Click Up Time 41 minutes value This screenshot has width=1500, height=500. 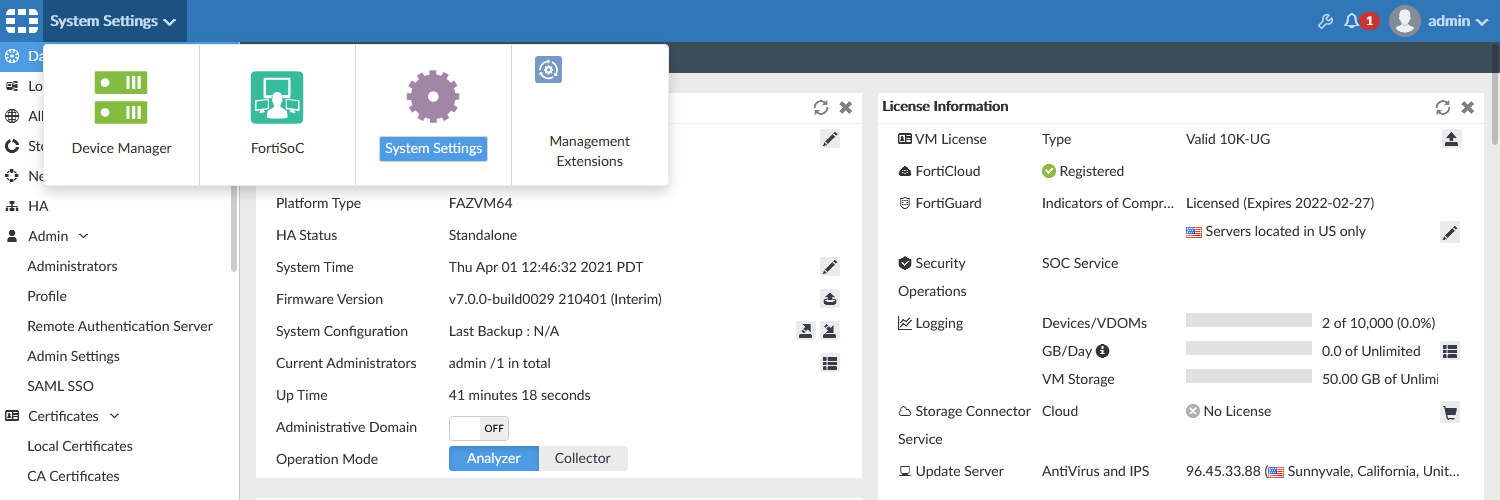click(520, 395)
